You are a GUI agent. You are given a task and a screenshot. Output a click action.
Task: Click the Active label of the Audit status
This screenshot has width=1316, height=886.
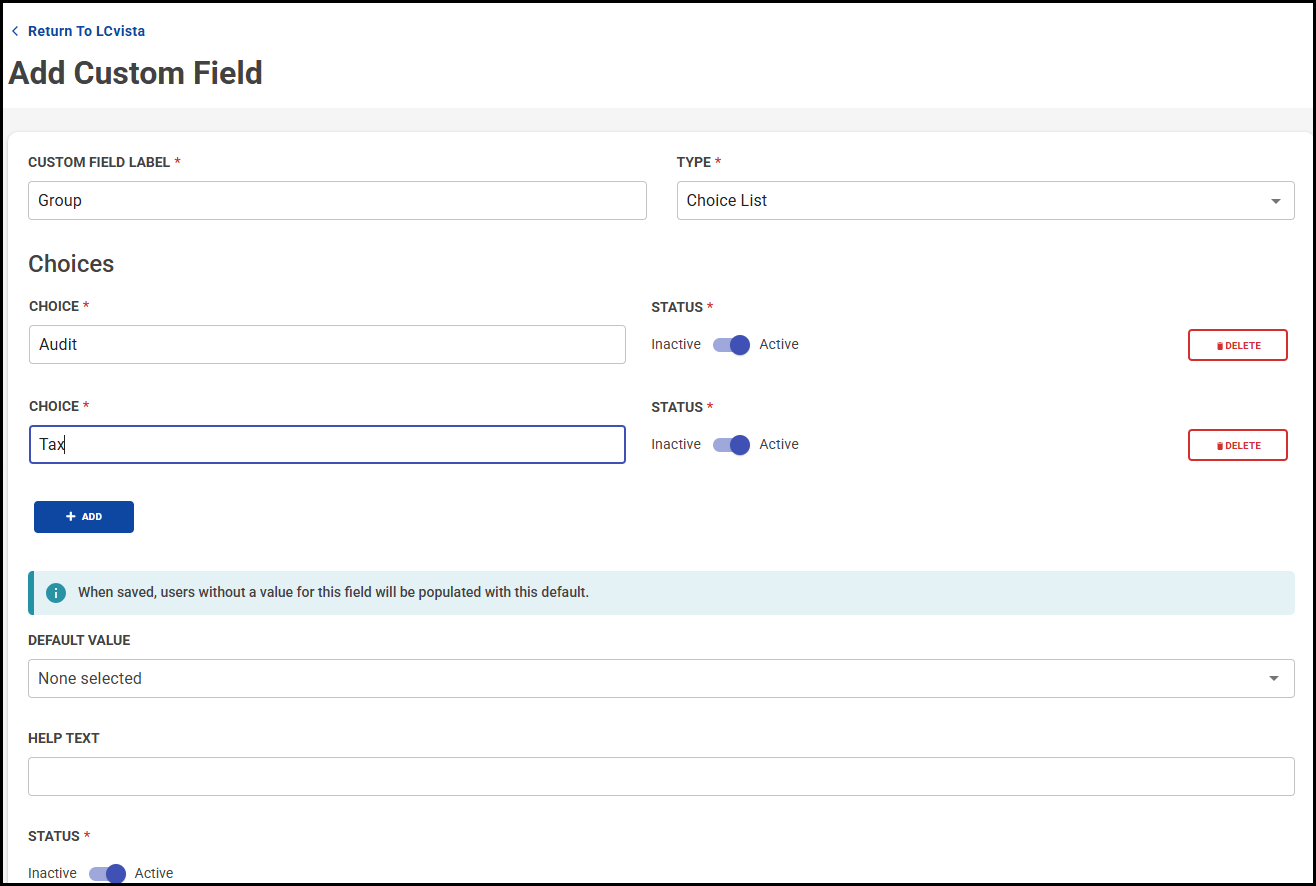779,345
